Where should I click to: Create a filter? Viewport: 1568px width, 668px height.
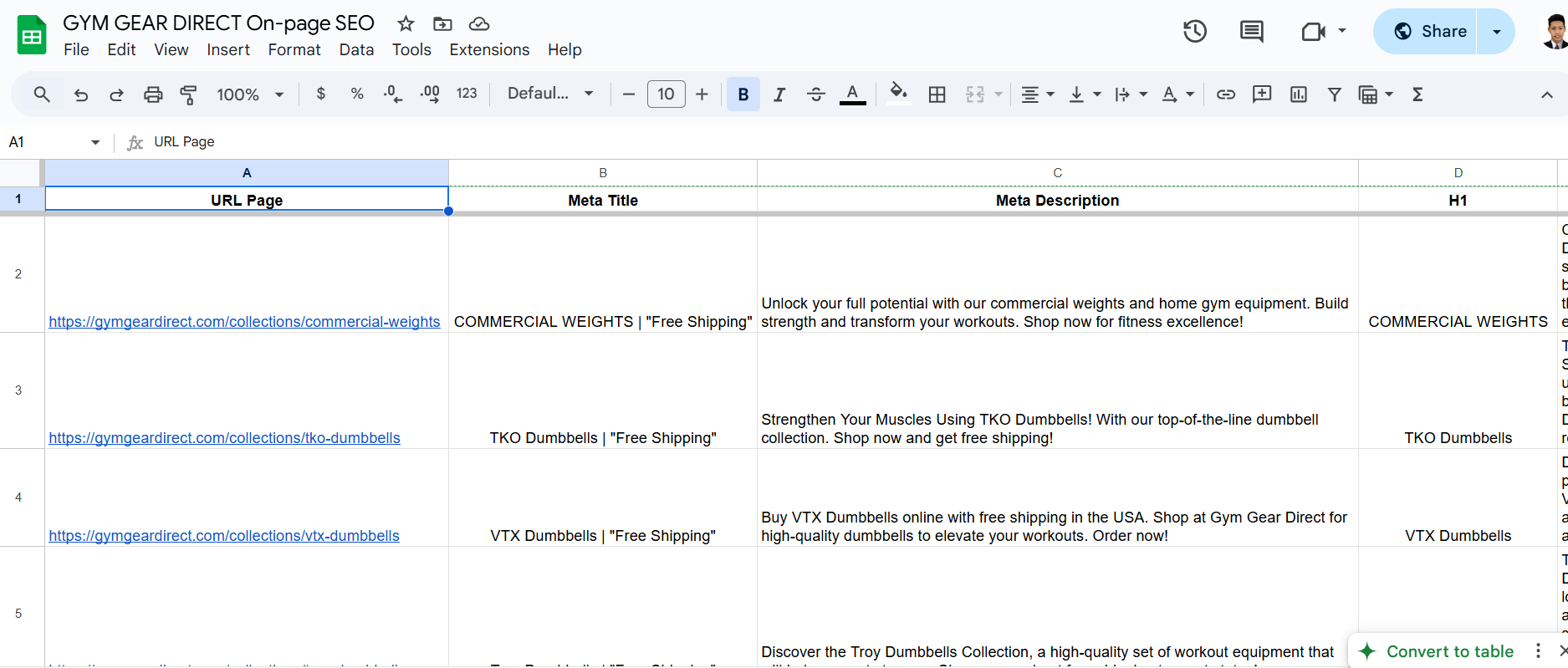[x=1335, y=94]
